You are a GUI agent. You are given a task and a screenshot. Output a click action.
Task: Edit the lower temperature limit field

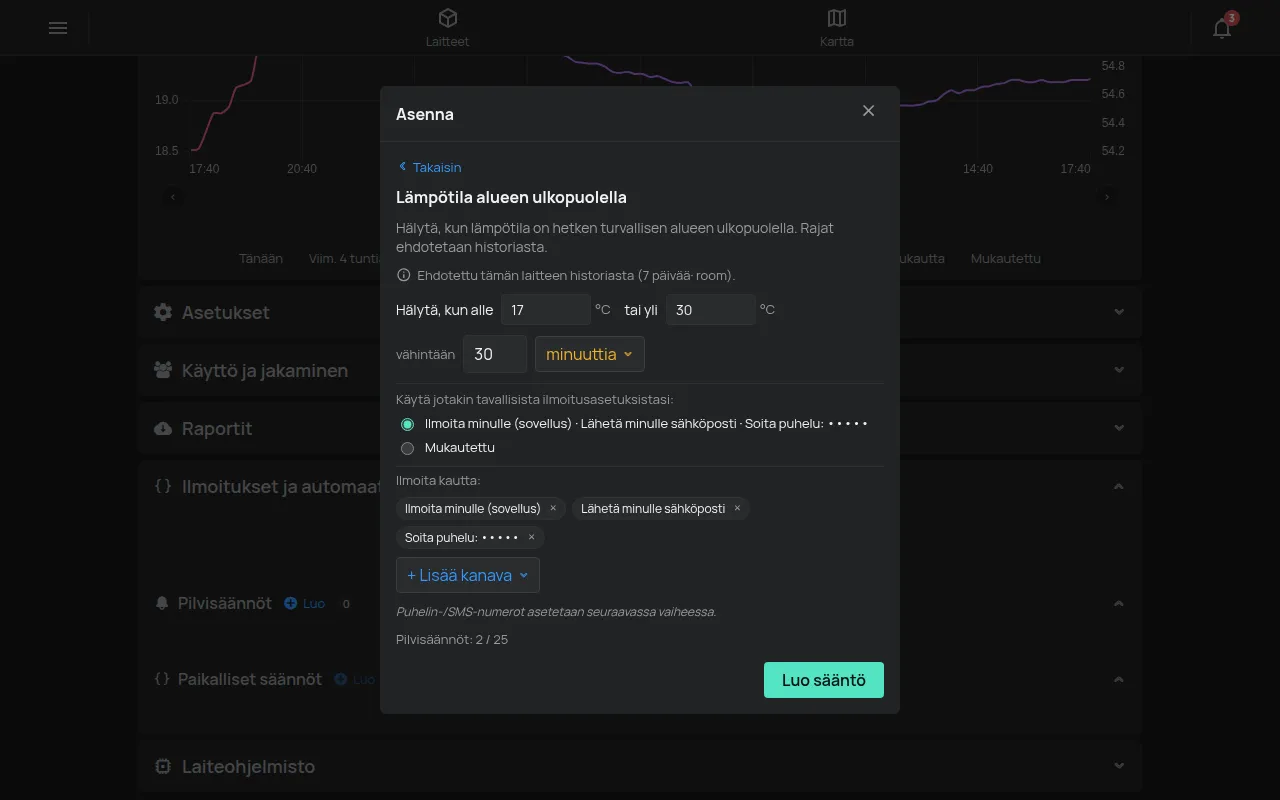pyautogui.click(x=546, y=310)
